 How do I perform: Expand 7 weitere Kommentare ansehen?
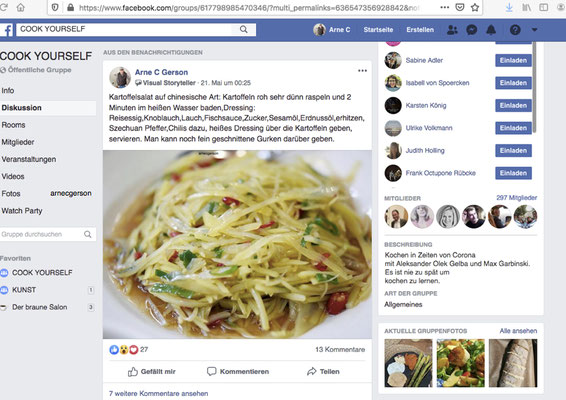pos(158,394)
